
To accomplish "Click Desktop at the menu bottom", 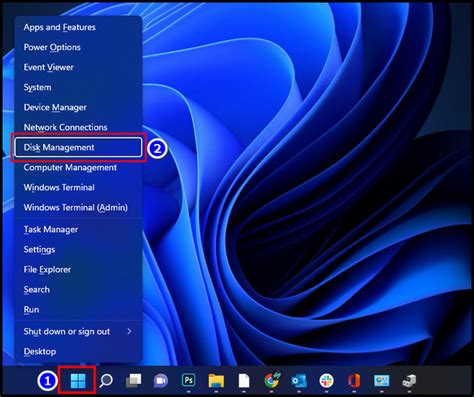I will pos(79,351).
